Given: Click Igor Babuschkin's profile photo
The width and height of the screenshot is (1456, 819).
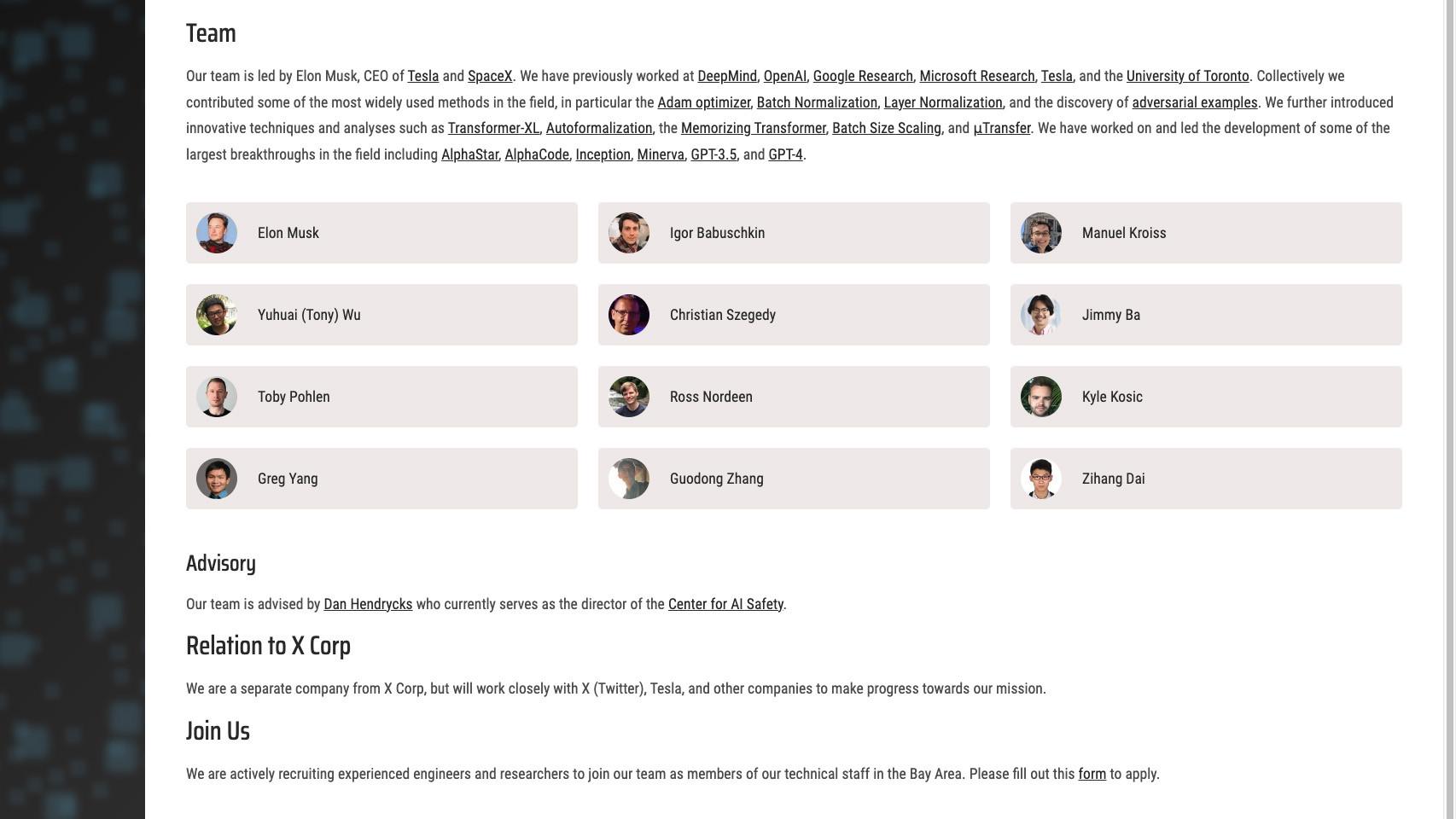Looking at the screenshot, I should pos(629,233).
